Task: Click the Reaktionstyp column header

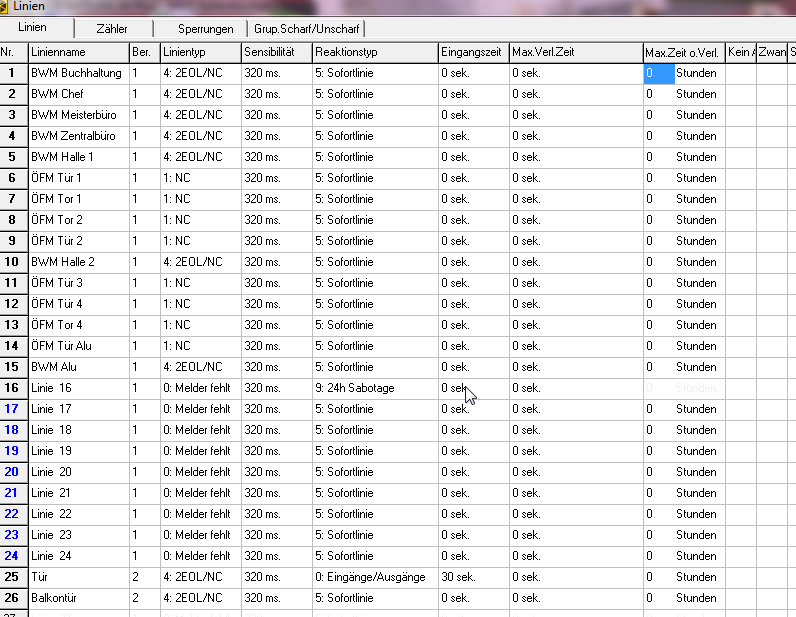Action: [374, 52]
